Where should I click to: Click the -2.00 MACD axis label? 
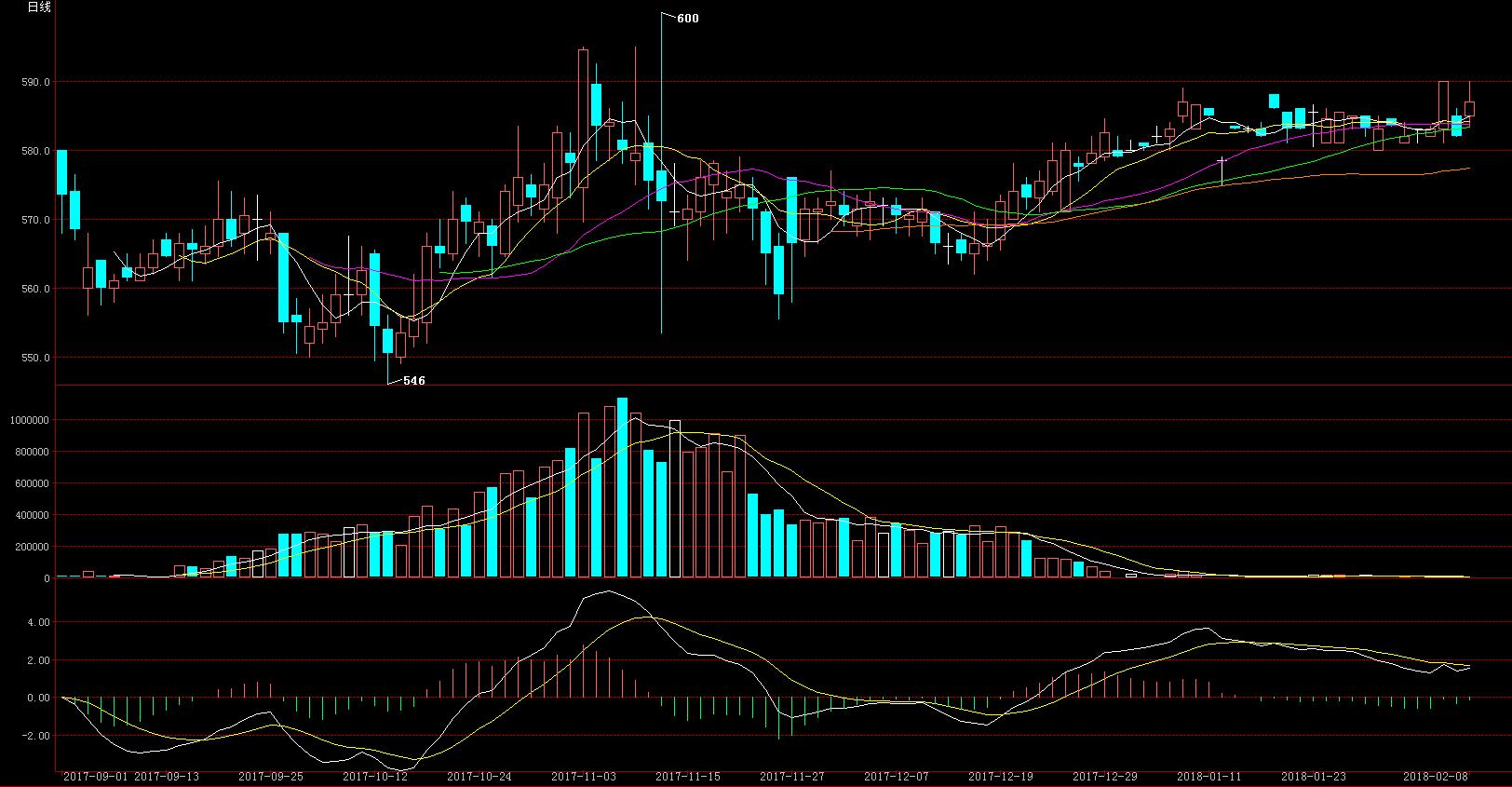point(36,736)
